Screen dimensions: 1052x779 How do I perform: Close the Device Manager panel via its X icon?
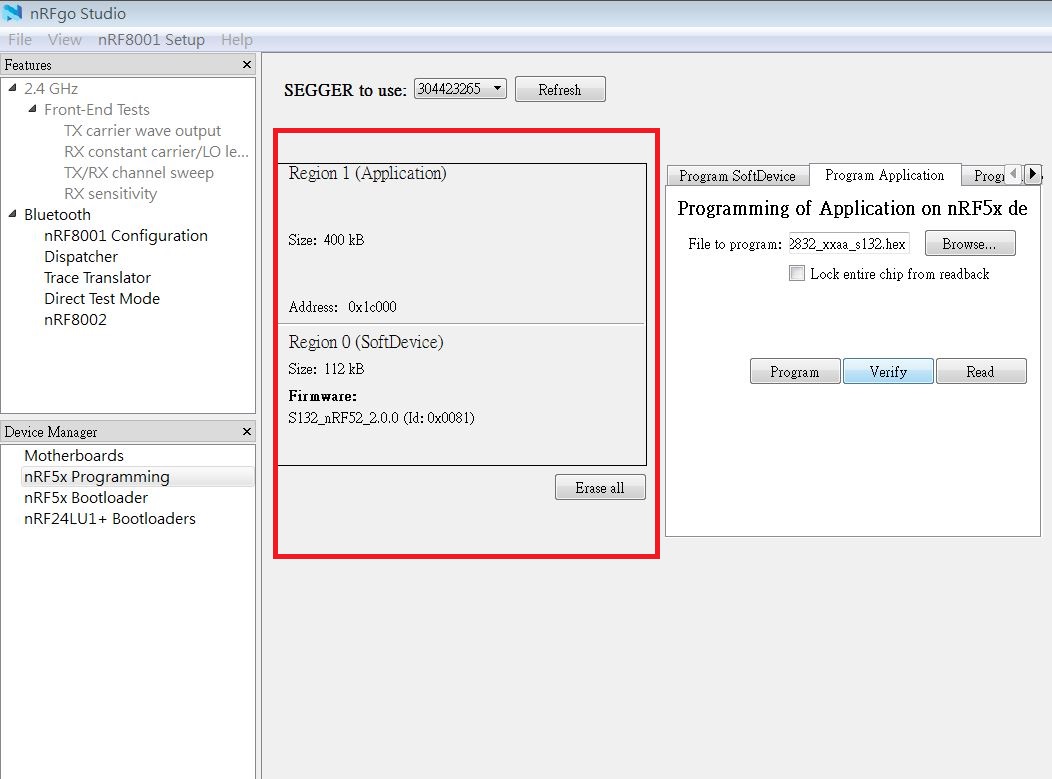246,431
